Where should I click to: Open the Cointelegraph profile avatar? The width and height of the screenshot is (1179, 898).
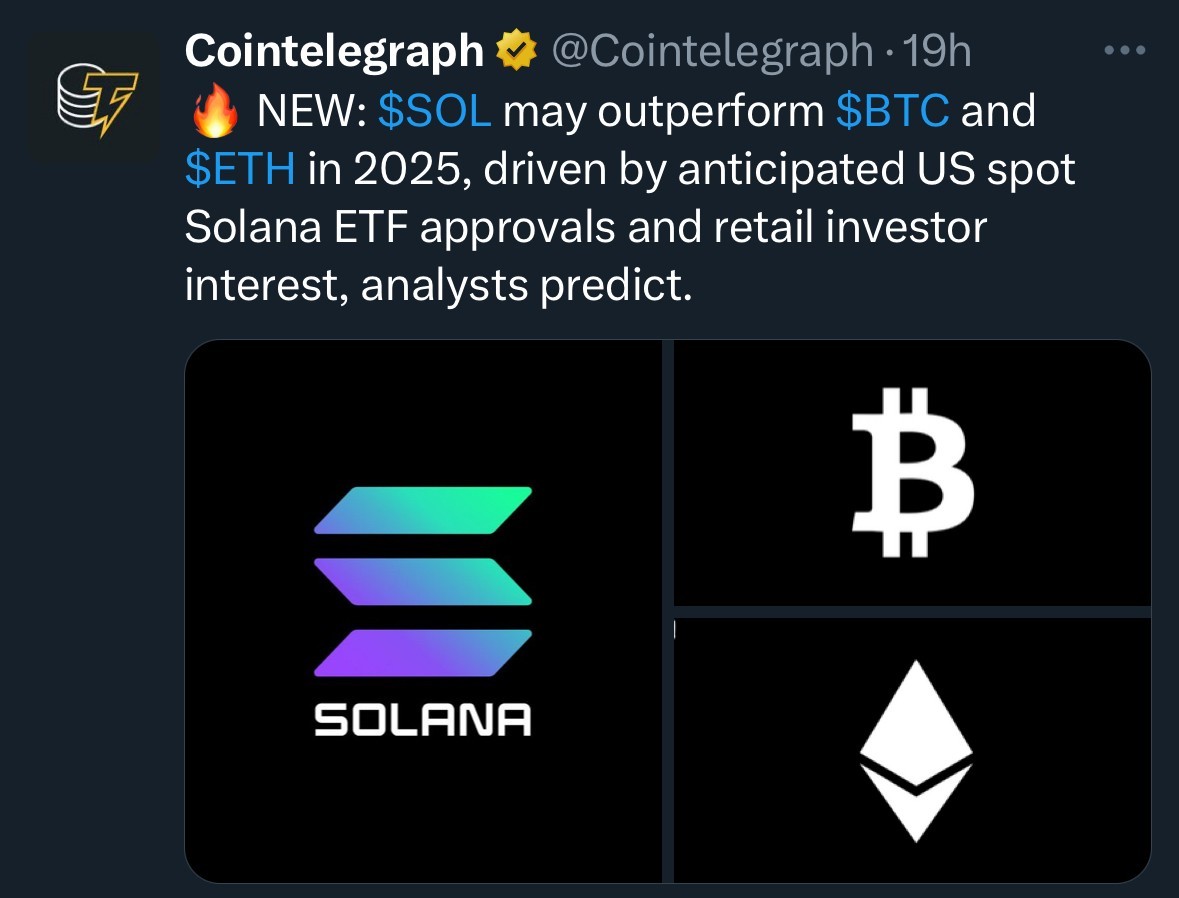point(93,96)
